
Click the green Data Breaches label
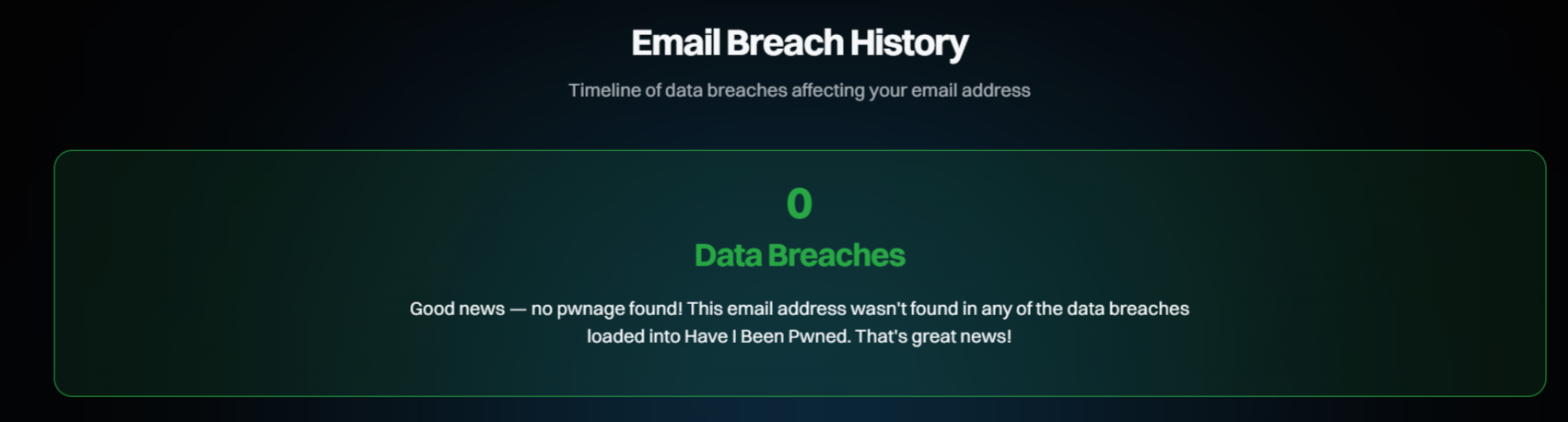click(x=799, y=255)
